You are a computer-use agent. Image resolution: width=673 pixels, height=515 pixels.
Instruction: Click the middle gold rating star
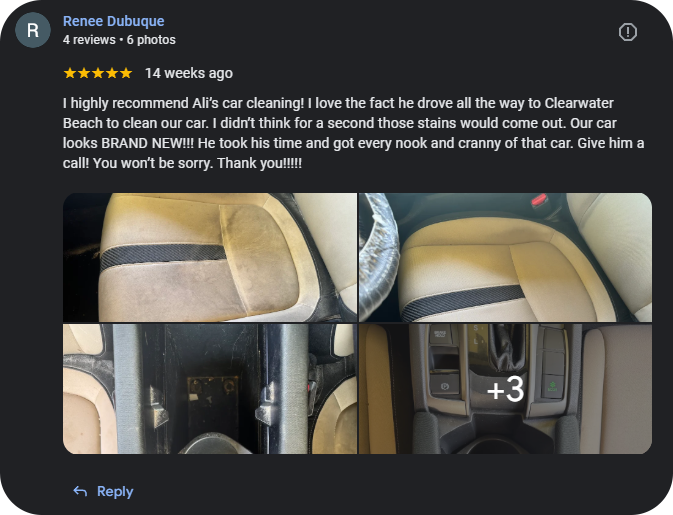(98, 73)
